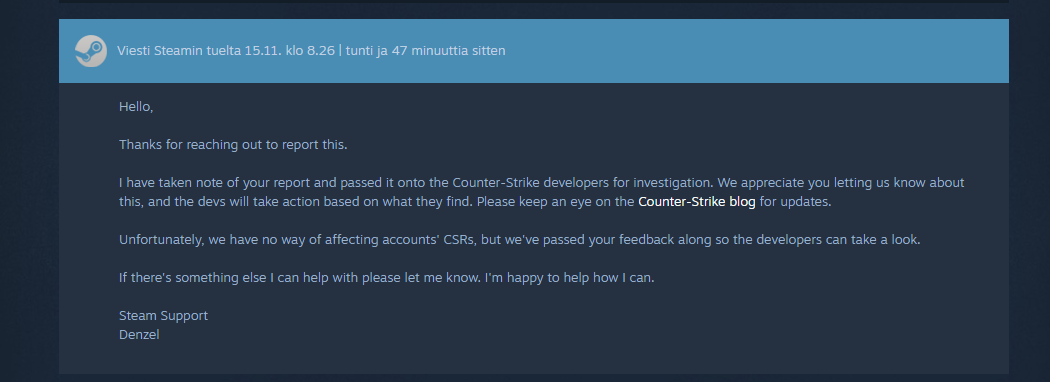Click the 'Steam Support' signature line
Screen dimensions: 1050x382
point(163,316)
